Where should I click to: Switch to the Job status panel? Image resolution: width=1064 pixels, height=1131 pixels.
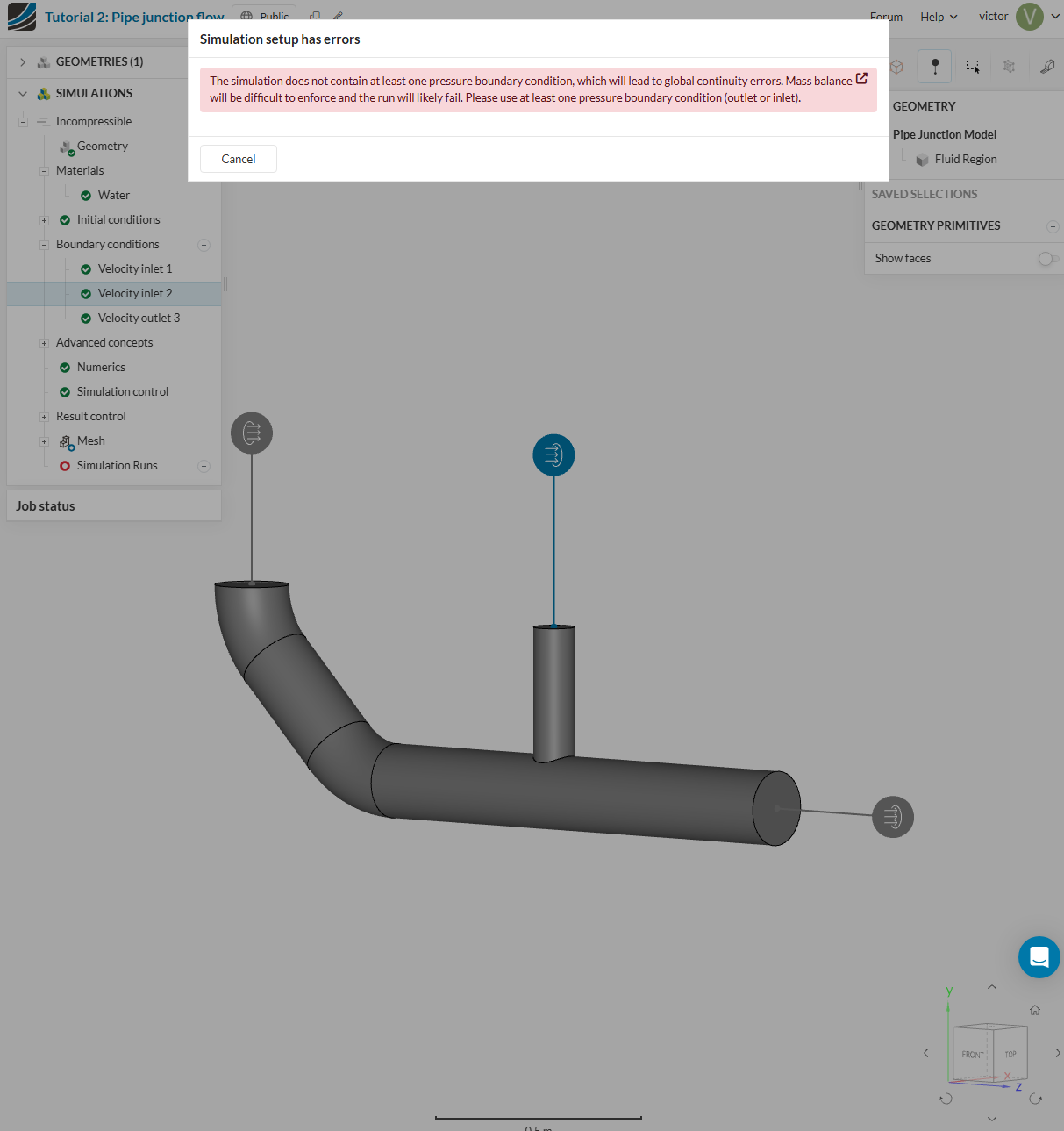coord(45,505)
